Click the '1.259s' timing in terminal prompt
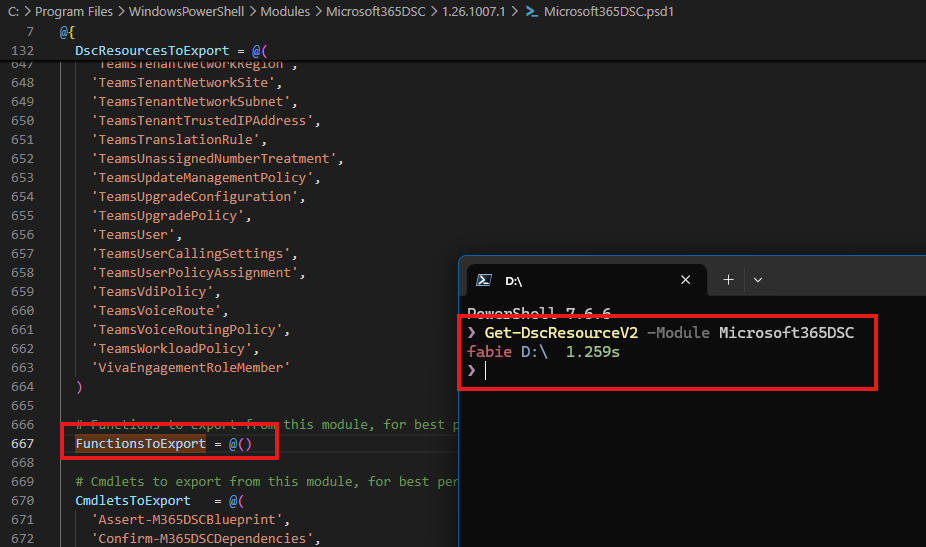The height and width of the screenshot is (547, 926). point(593,352)
